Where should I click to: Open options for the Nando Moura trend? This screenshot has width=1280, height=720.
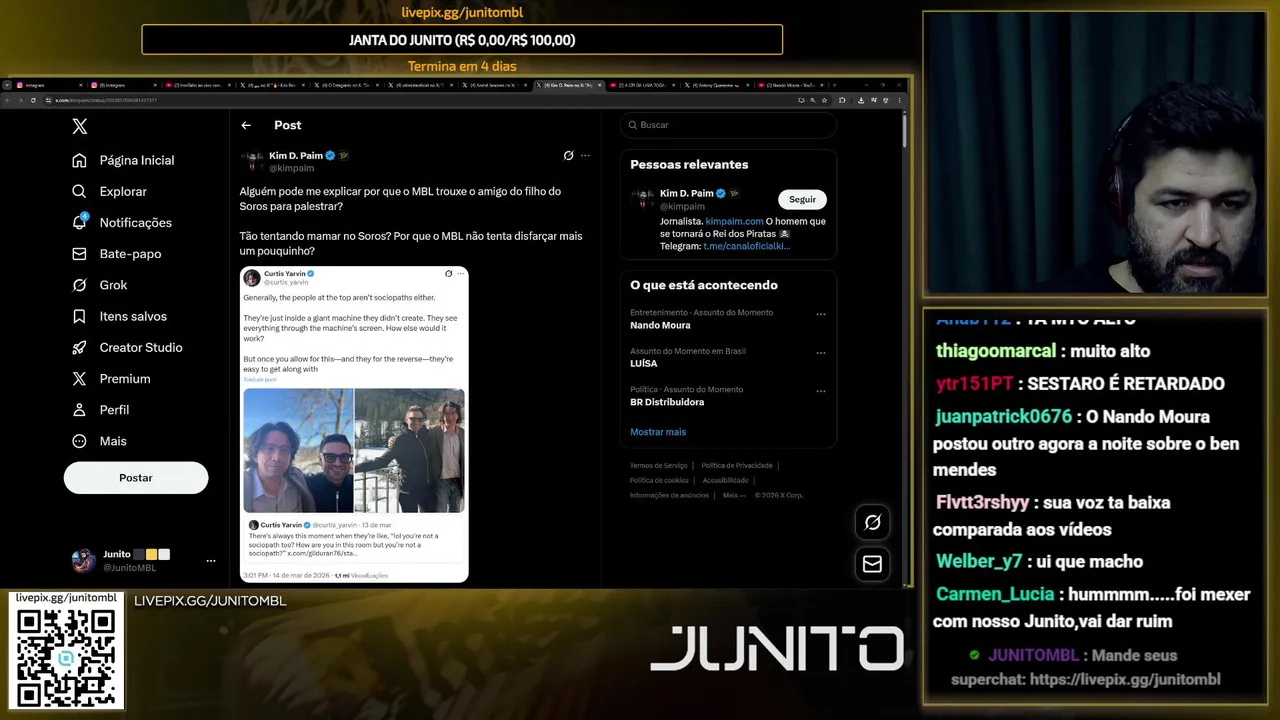pos(821,314)
